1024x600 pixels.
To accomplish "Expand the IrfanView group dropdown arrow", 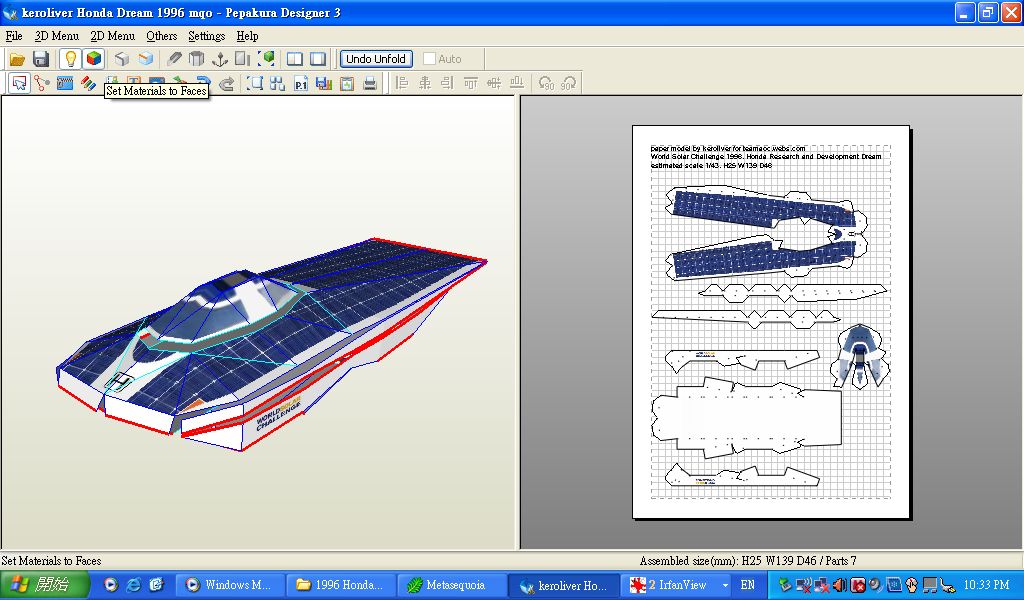I will pyautogui.click(x=724, y=585).
